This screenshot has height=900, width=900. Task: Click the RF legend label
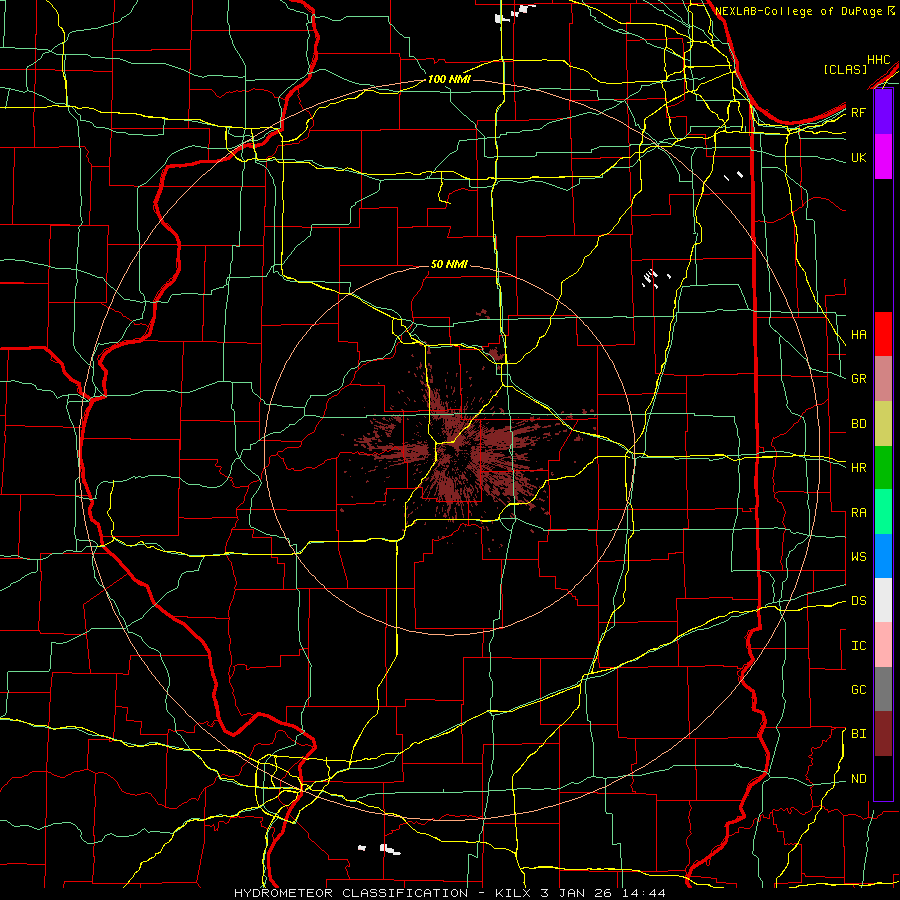859,112
